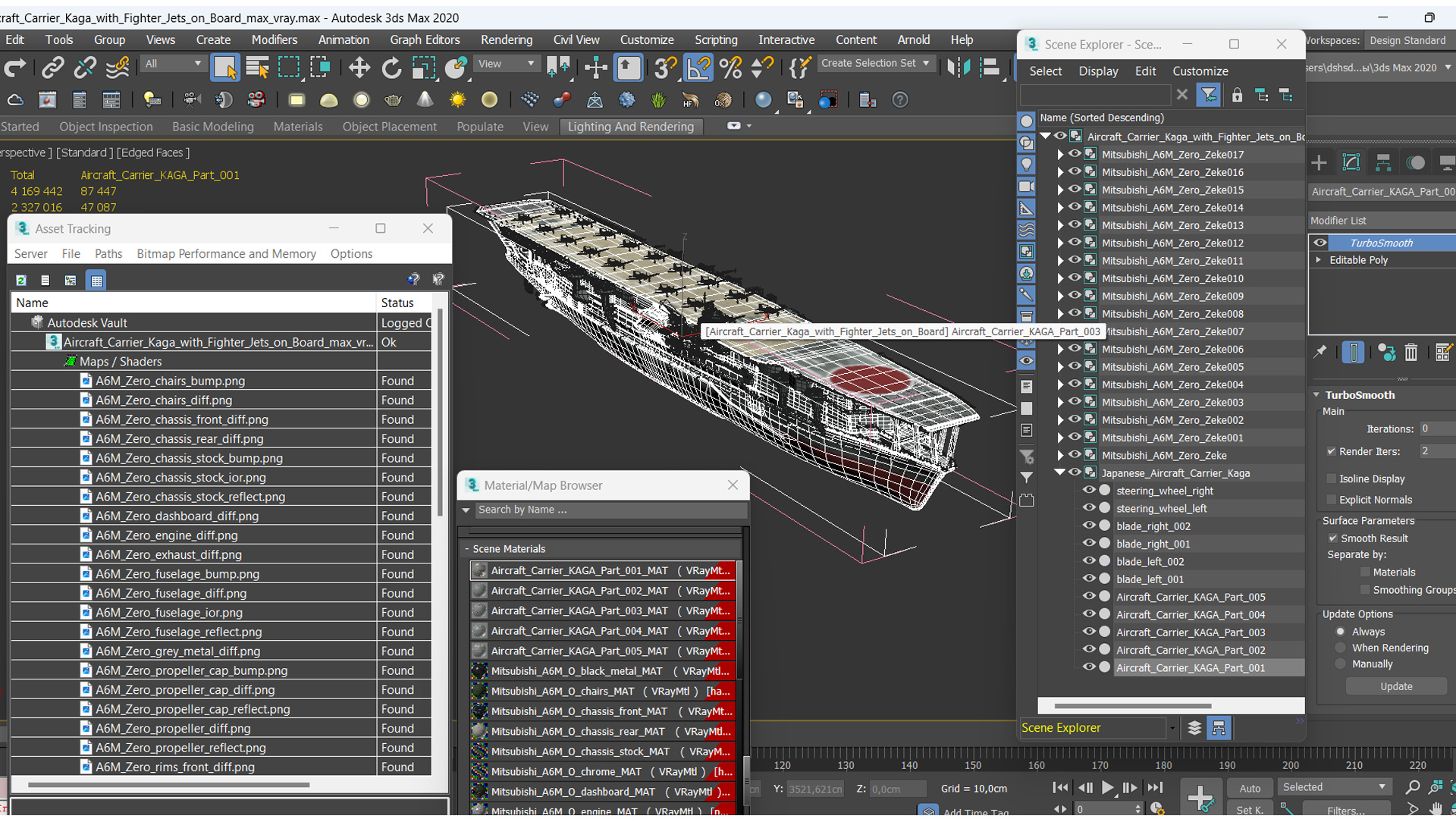Image resolution: width=1456 pixels, height=819 pixels.
Task: Toggle Percent Snap icon
Action: (731, 68)
